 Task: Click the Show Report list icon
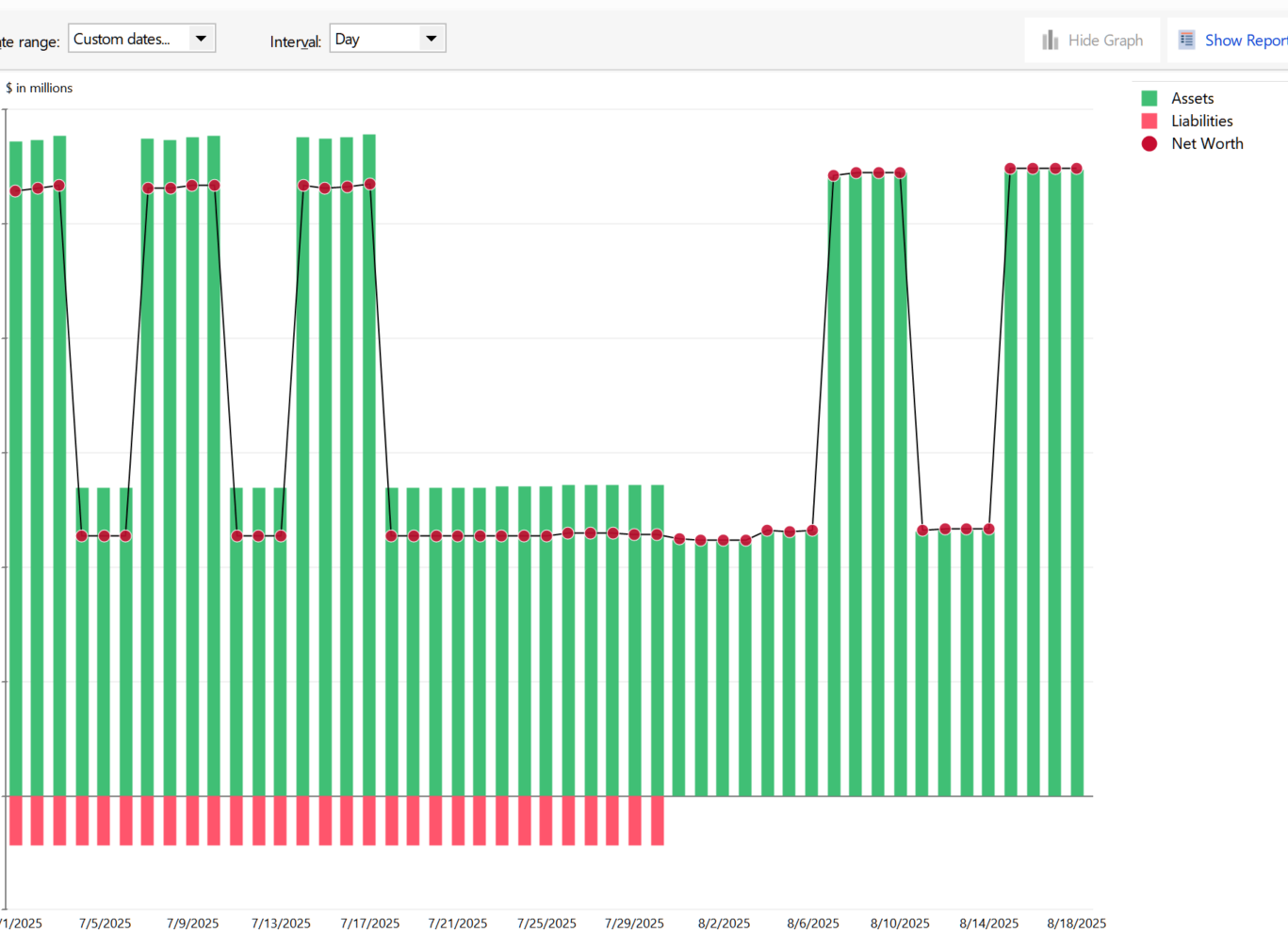pos(1186,40)
